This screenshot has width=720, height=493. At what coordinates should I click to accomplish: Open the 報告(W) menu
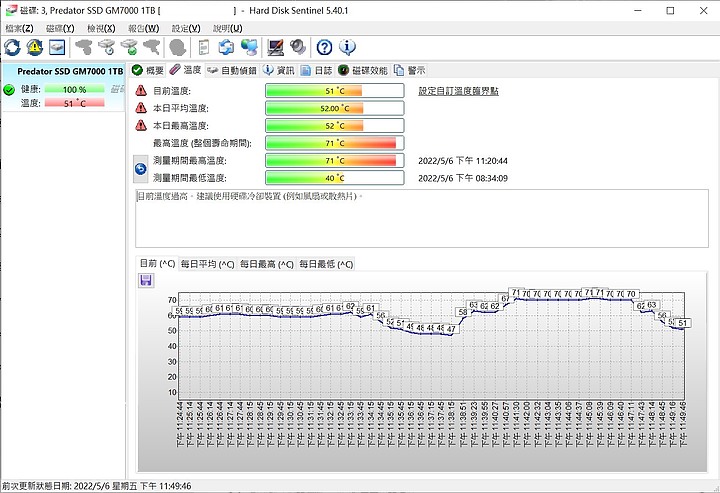pyautogui.click(x=143, y=28)
